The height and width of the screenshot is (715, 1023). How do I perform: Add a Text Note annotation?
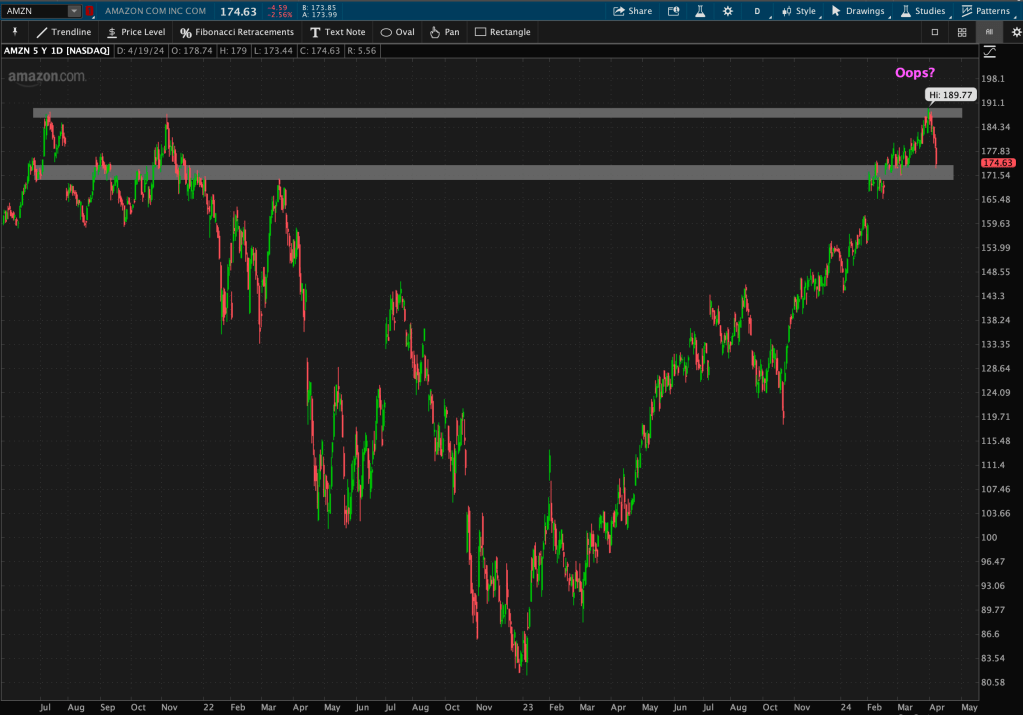click(x=338, y=32)
